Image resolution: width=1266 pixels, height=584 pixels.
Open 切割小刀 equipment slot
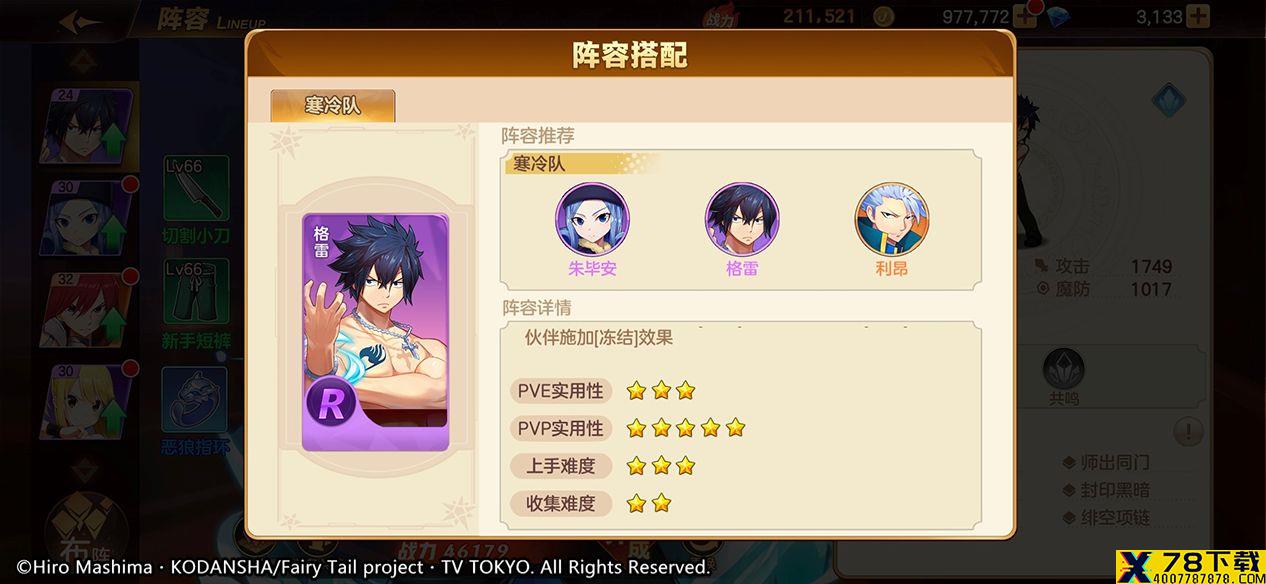pyautogui.click(x=196, y=189)
